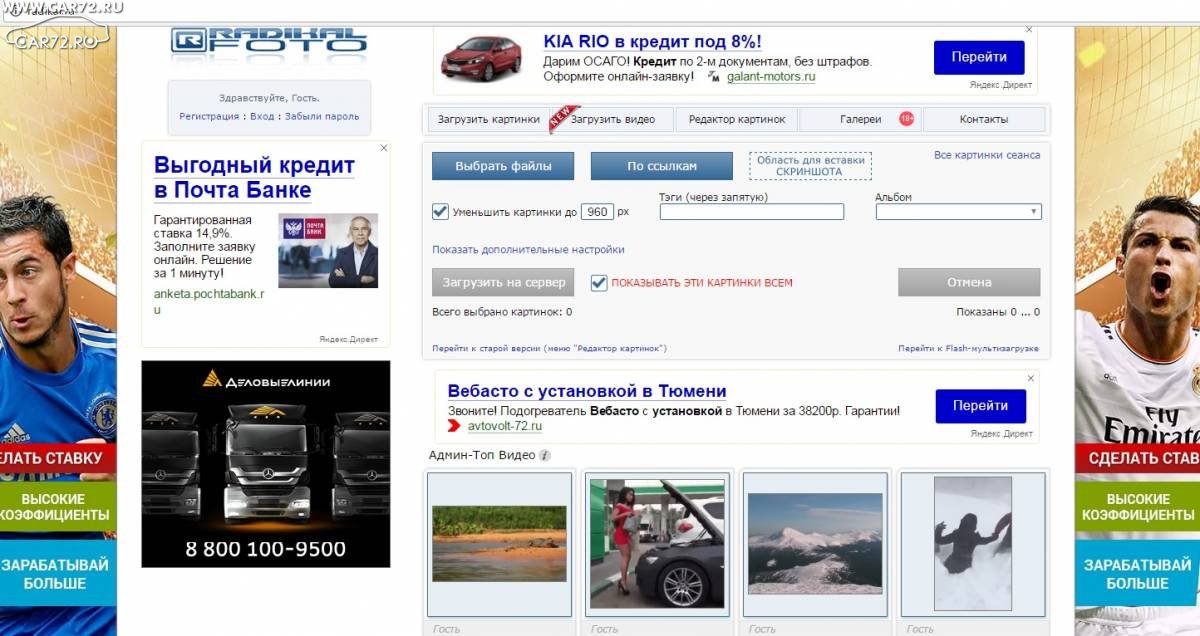Image resolution: width=1200 pixels, height=636 pixels.
Task: Click the red KIA car image
Action: tap(482, 57)
